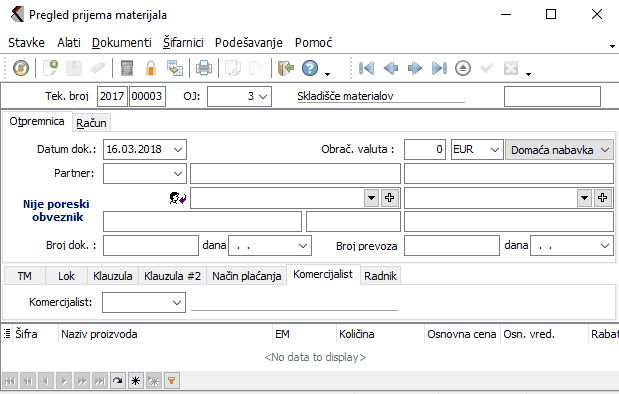619x394 pixels.
Task: Open the Način plaćanja tab
Action: (247, 276)
